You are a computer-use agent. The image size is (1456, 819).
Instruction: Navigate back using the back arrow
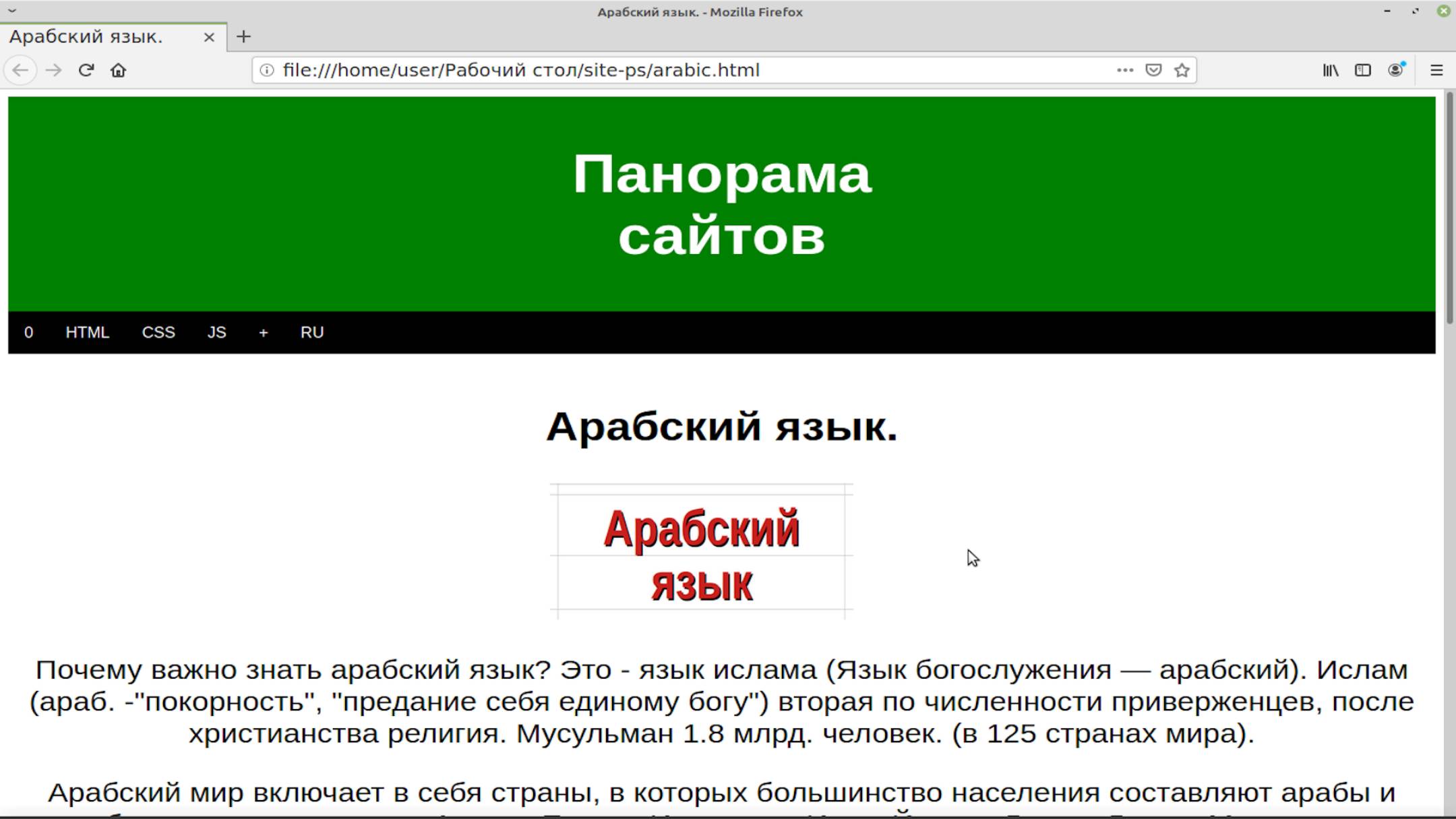(x=21, y=69)
